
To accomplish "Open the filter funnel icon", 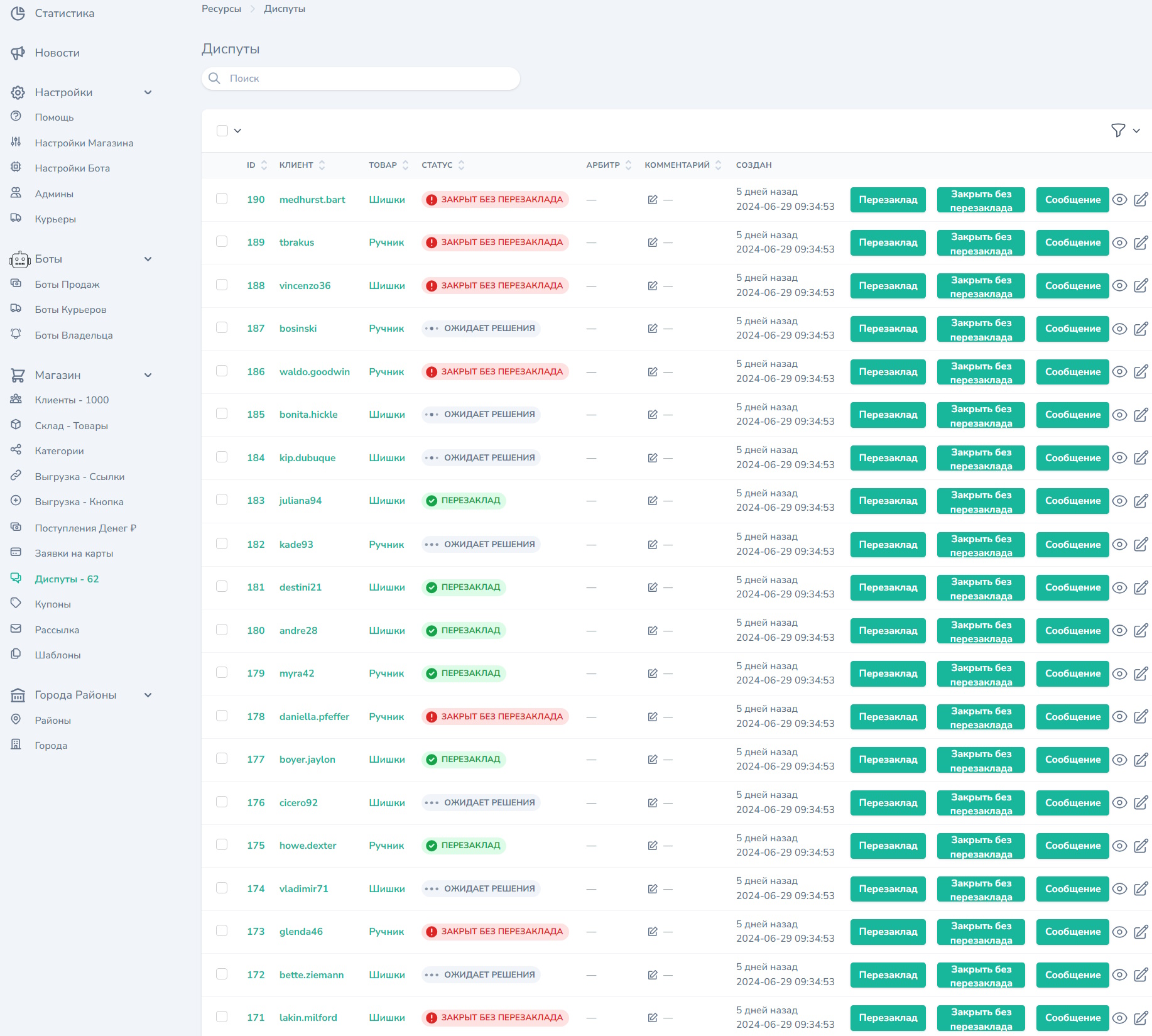I will pyautogui.click(x=1117, y=131).
